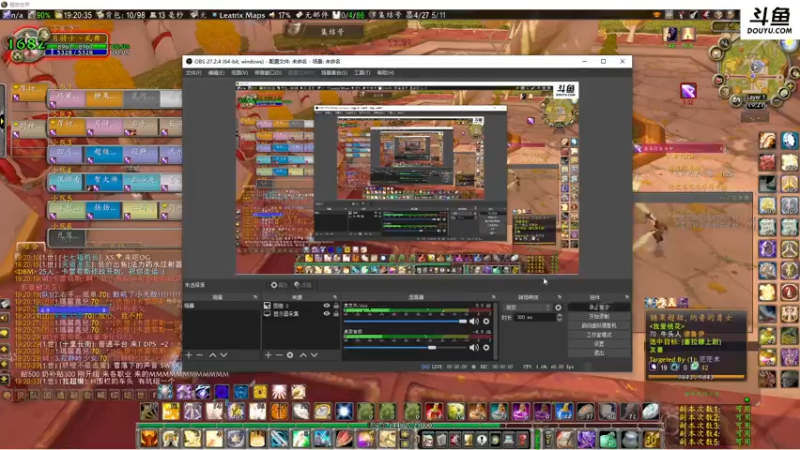
Task: Open source properties gear in sources toolbar
Action: (290, 355)
